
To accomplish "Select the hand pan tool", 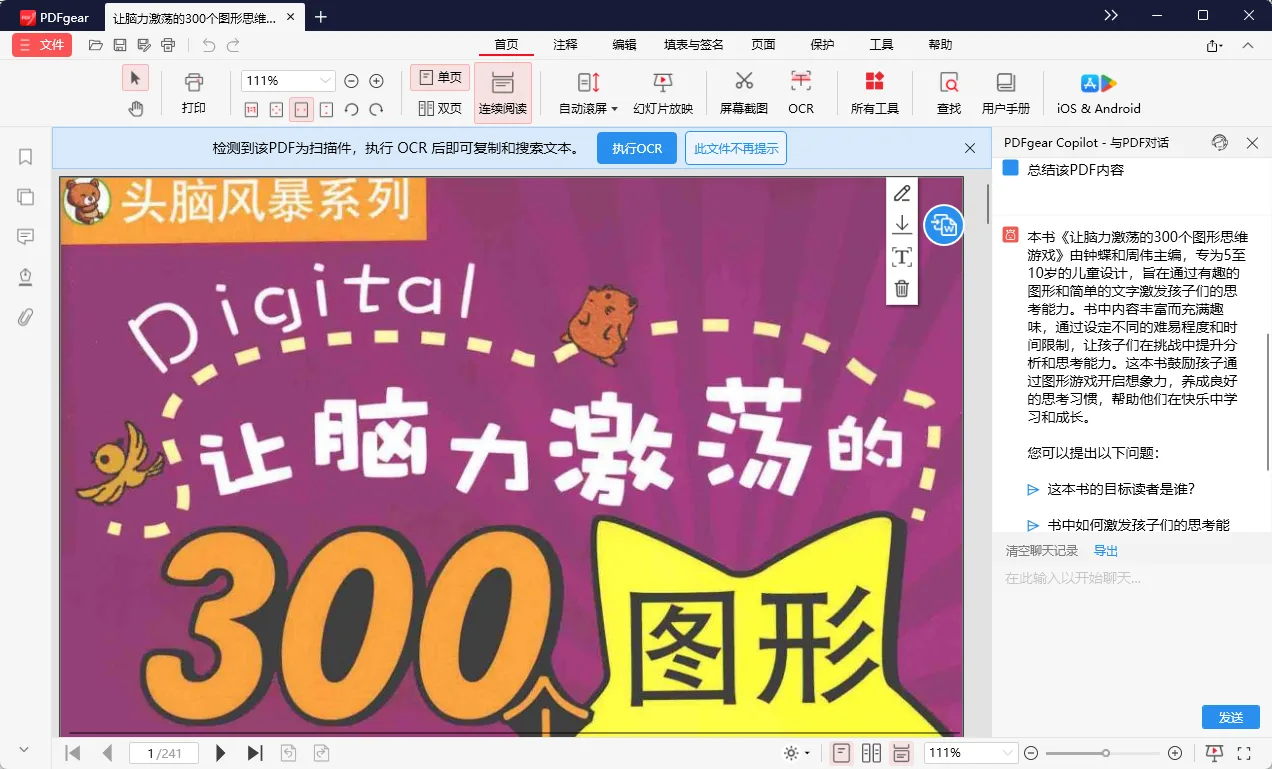I will coord(135,108).
